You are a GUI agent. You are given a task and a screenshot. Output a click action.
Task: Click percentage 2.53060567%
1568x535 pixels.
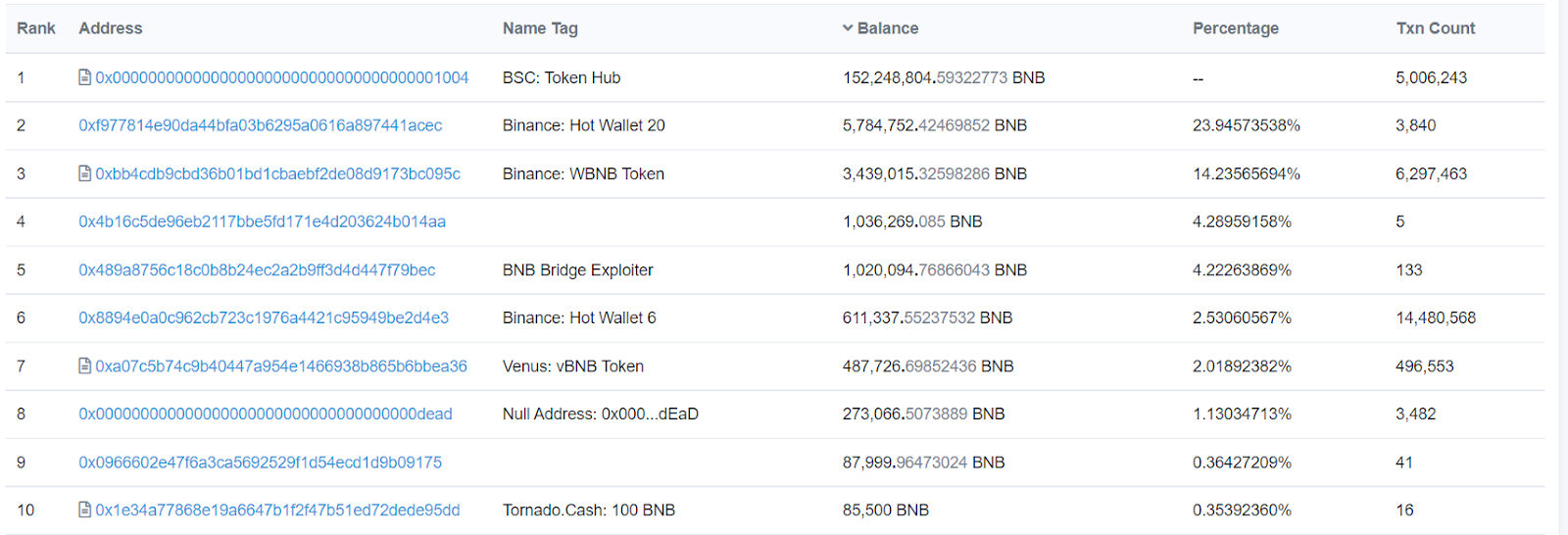tap(1242, 317)
